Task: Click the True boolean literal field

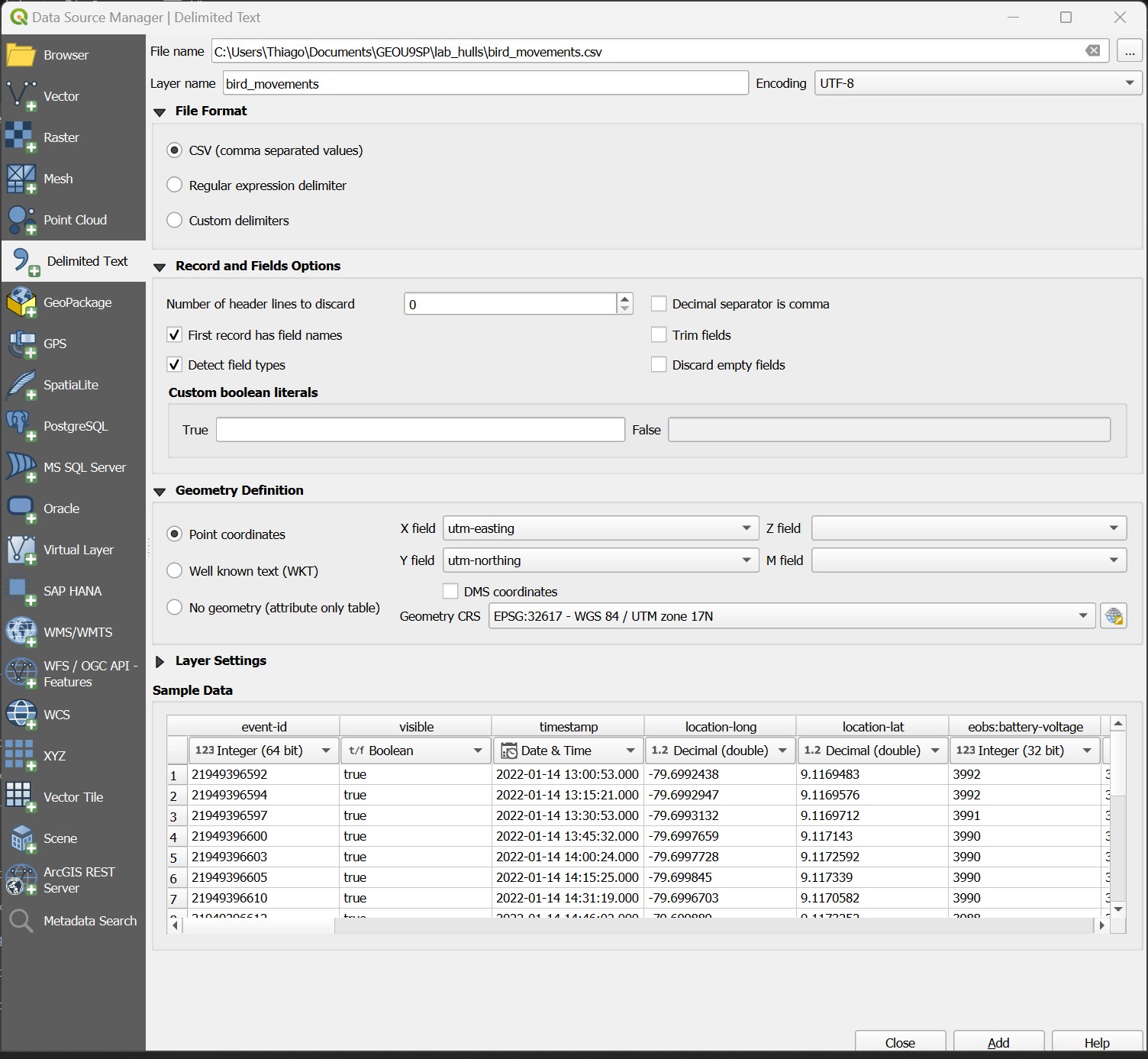Action: [421, 429]
